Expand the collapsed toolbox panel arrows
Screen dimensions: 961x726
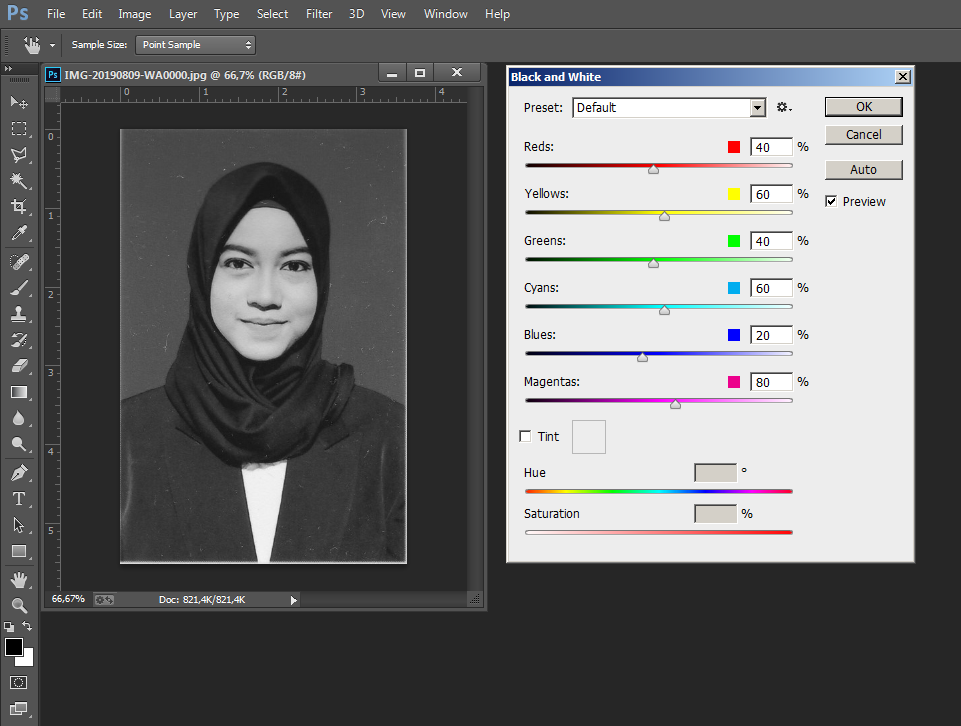[9, 69]
